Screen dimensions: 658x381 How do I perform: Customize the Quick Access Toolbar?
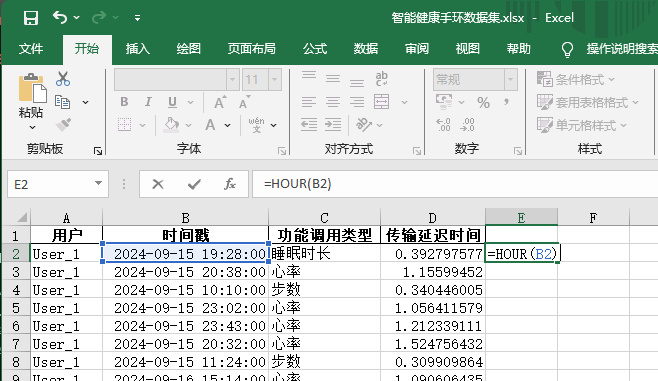pos(137,18)
